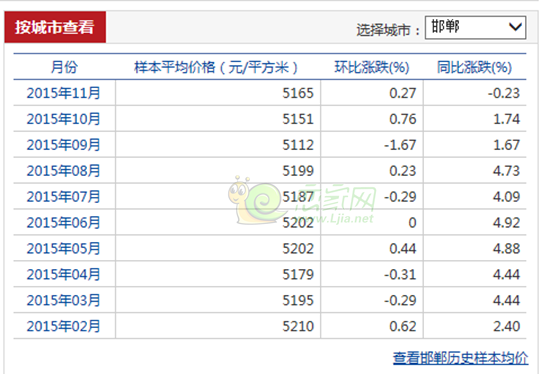The height and width of the screenshot is (374, 550).
Task: Click price 5179 in April row
Action: 298,275
